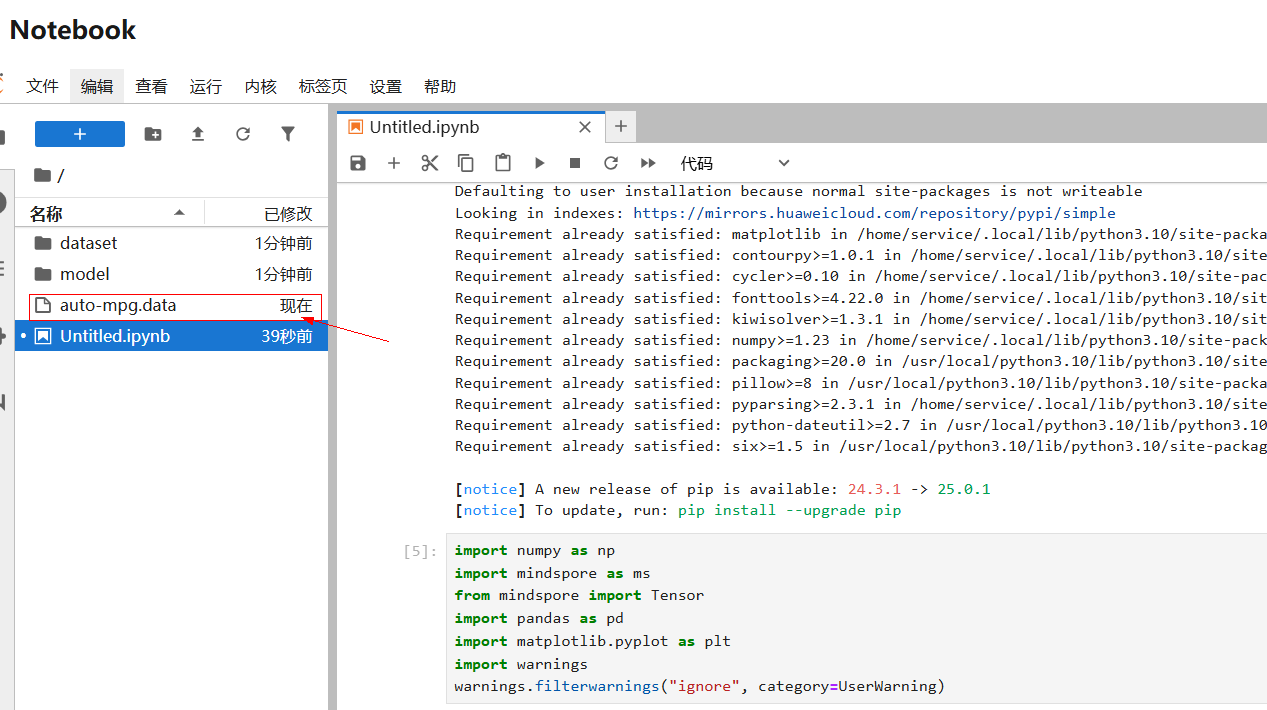The height and width of the screenshot is (710, 1267).
Task: Save the notebook with the disk icon
Action: pos(358,163)
